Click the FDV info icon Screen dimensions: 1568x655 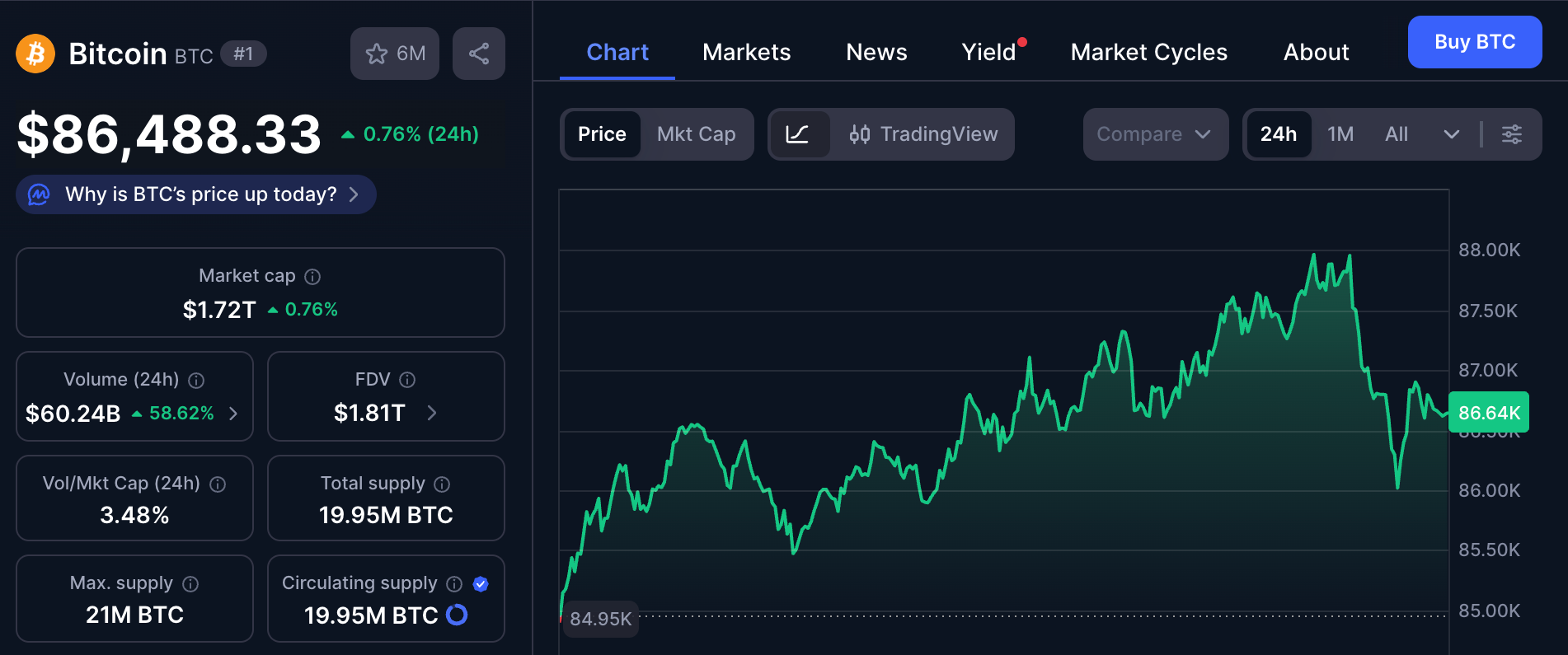click(407, 380)
